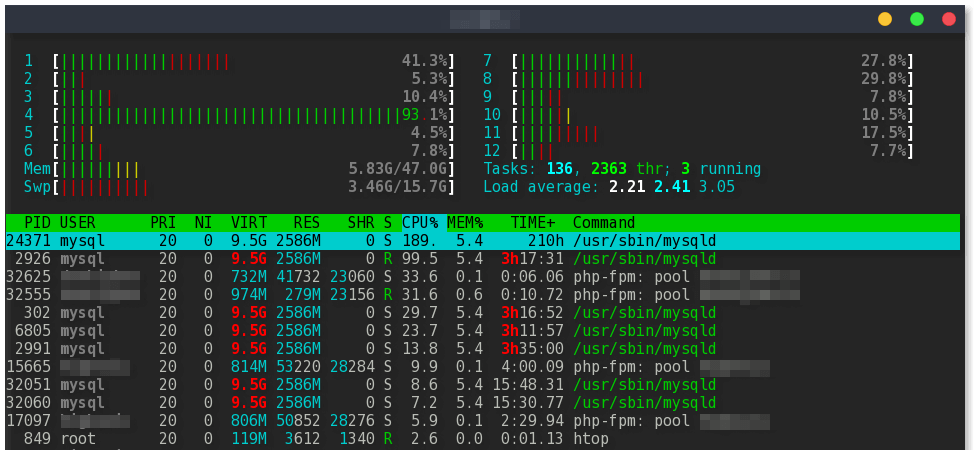This screenshot has width=974, height=450.
Task: Select mysqld process with PID 2991
Action: (x=483, y=349)
